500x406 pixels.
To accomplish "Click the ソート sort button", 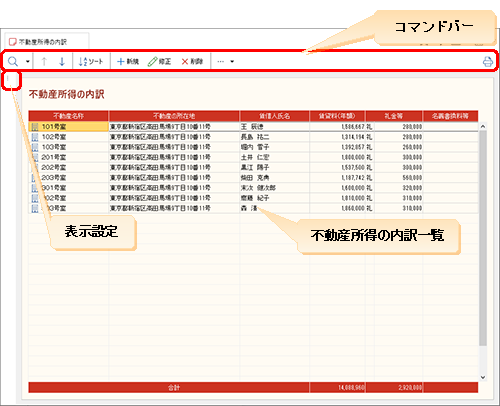I will pyautogui.click(x=91, y=61).
